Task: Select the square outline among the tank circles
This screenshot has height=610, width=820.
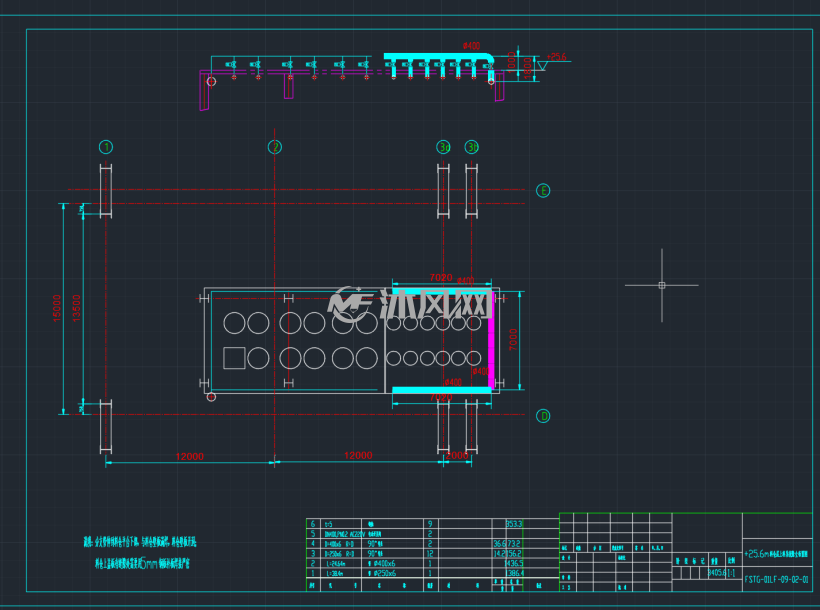Action: [x=234, y=358]
